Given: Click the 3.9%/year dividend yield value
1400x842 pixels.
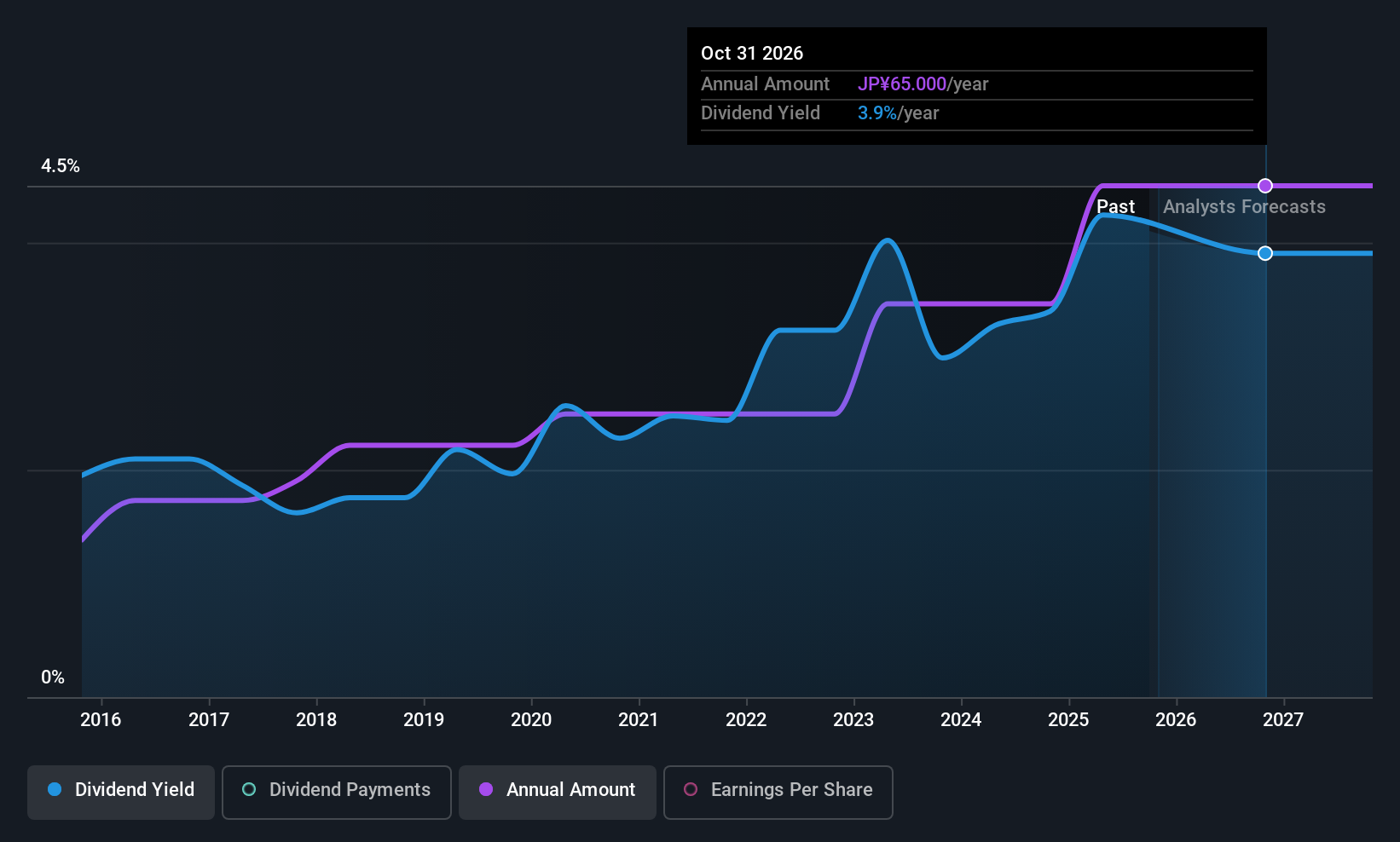Looking at the screenshot, I should pos(899,112).
